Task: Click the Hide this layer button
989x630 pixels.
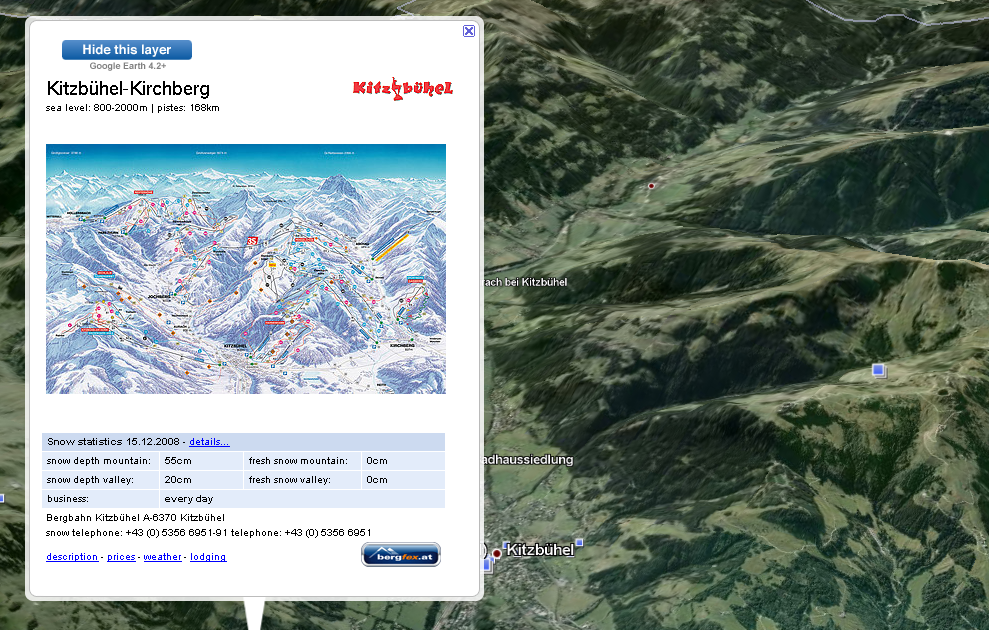Action: (x=127, y=50)
